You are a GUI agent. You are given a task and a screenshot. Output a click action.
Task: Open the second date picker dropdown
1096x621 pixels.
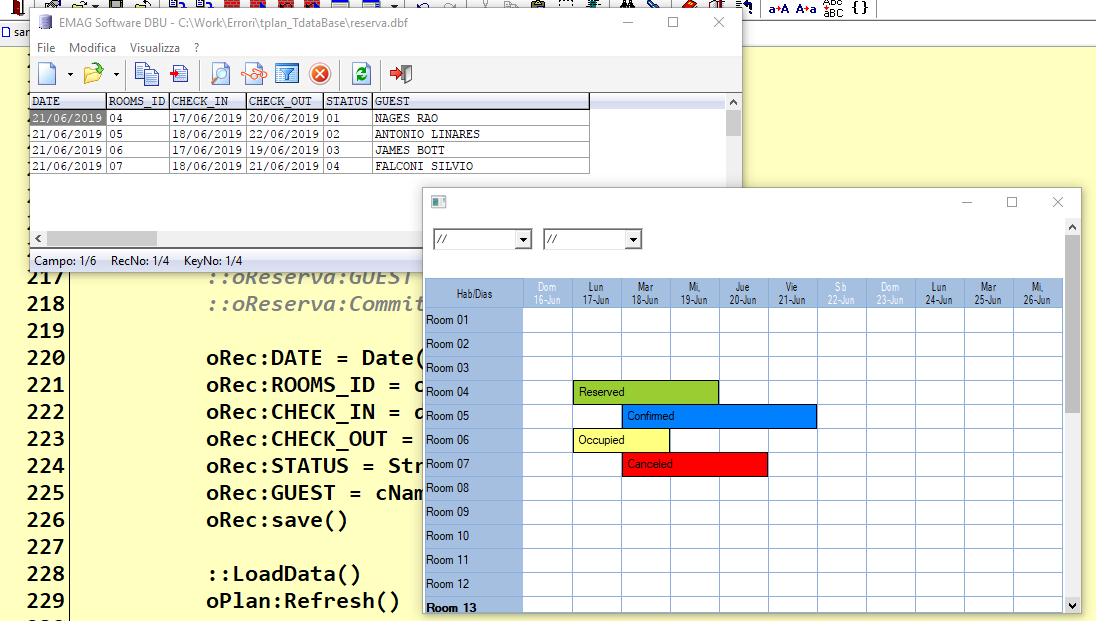click(633, 240)
